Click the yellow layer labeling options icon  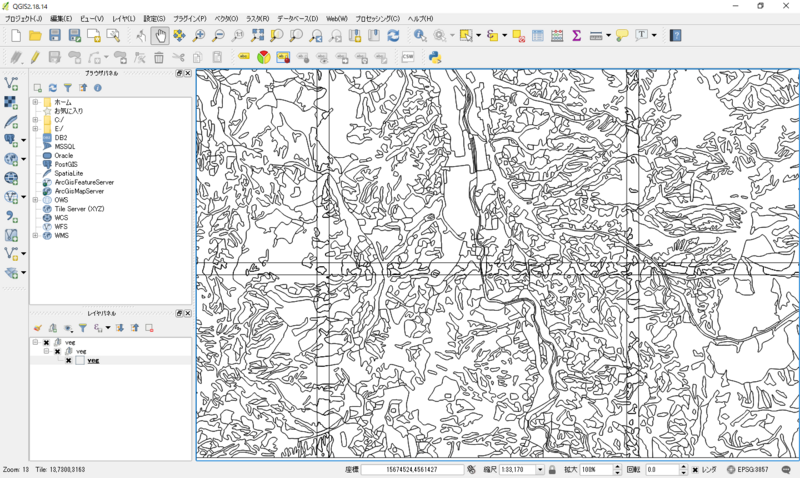[x=244, y=57]
